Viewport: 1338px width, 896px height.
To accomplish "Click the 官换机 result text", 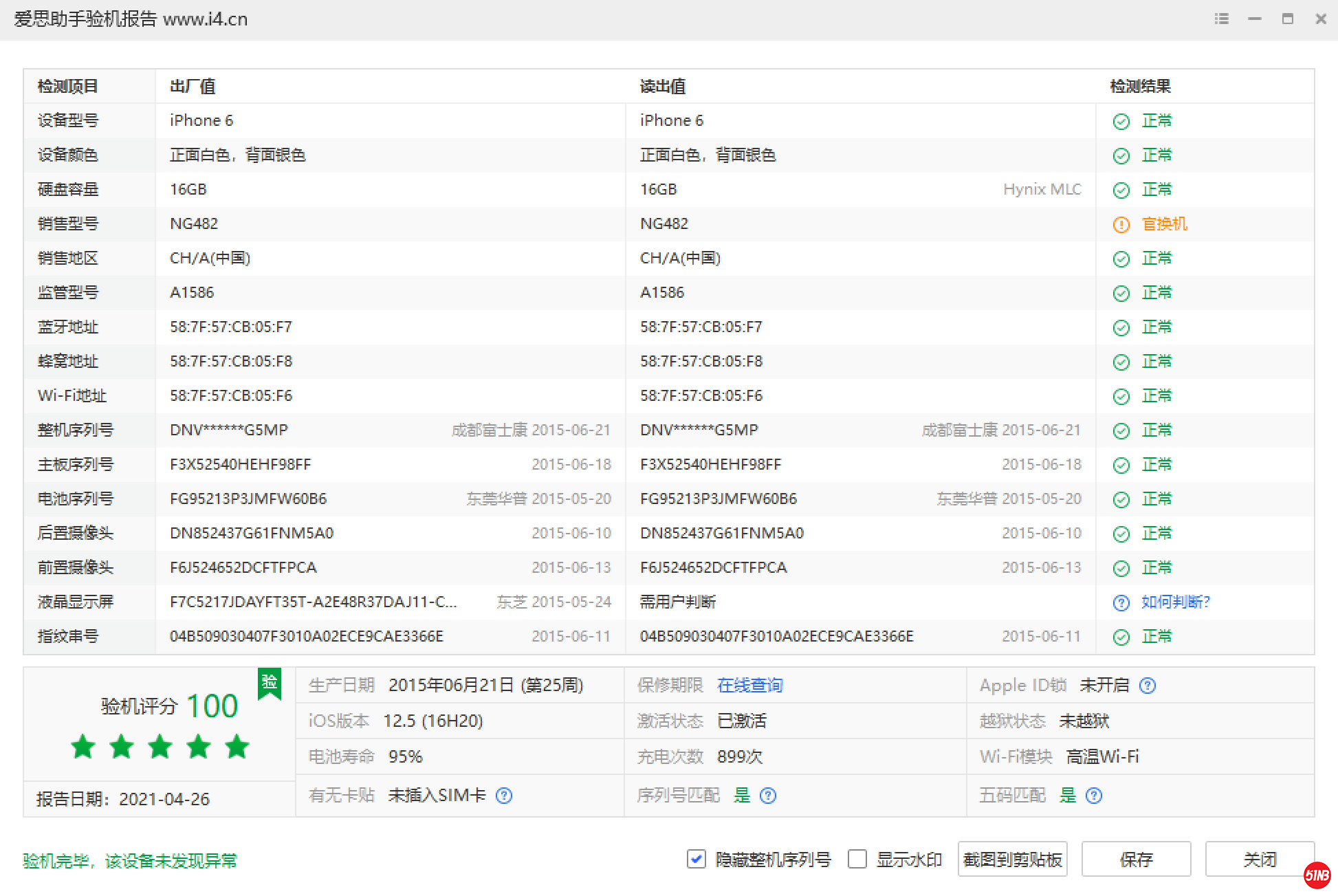I will point(1164,224).
